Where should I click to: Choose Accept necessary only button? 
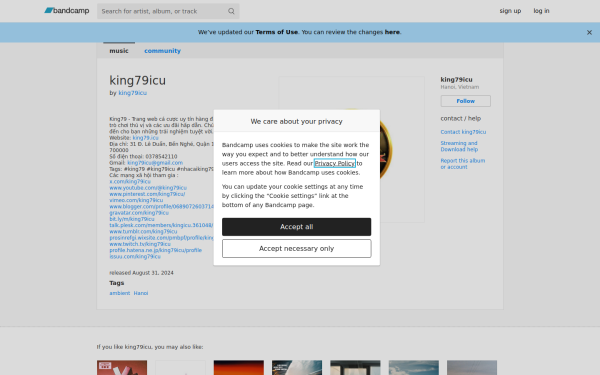pos(297,248)
